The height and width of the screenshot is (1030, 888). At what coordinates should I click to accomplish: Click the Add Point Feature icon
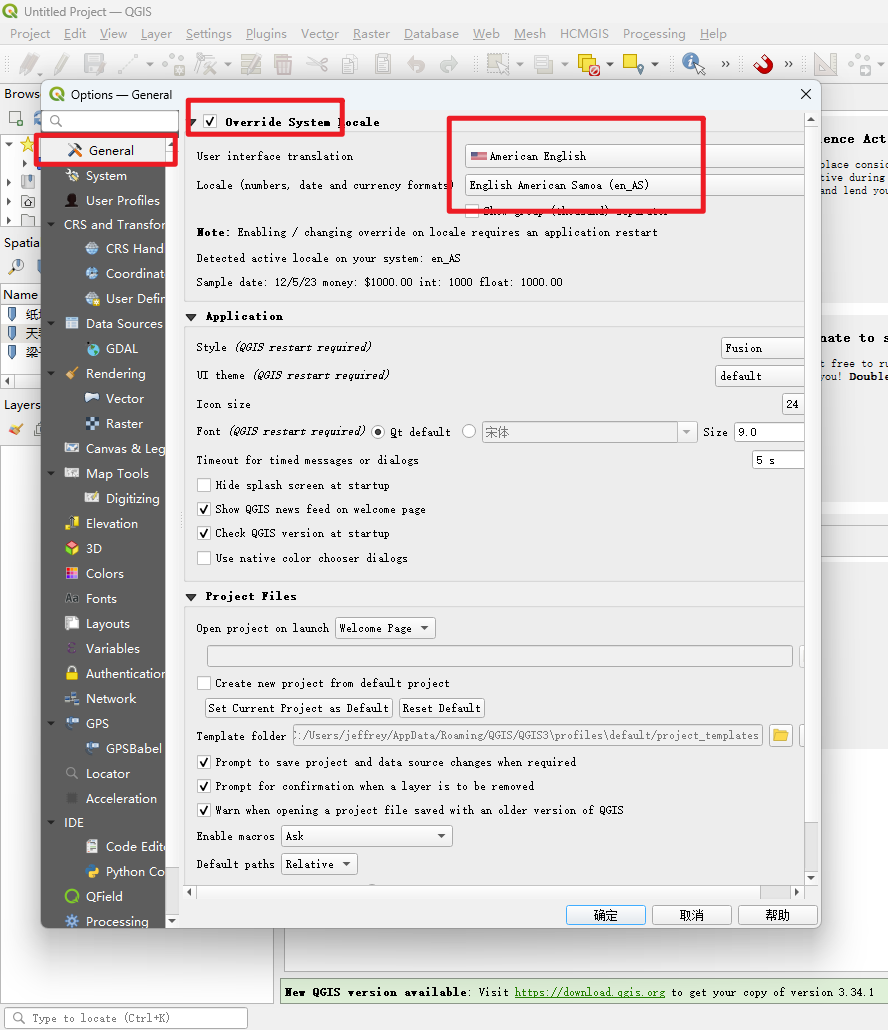point(174,64)
